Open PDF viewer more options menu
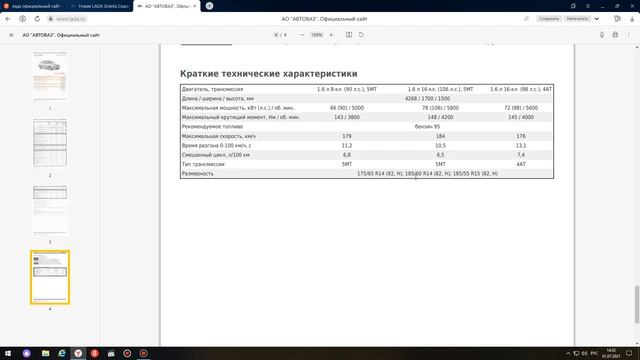Screen dimensions: 640x360 629,35
